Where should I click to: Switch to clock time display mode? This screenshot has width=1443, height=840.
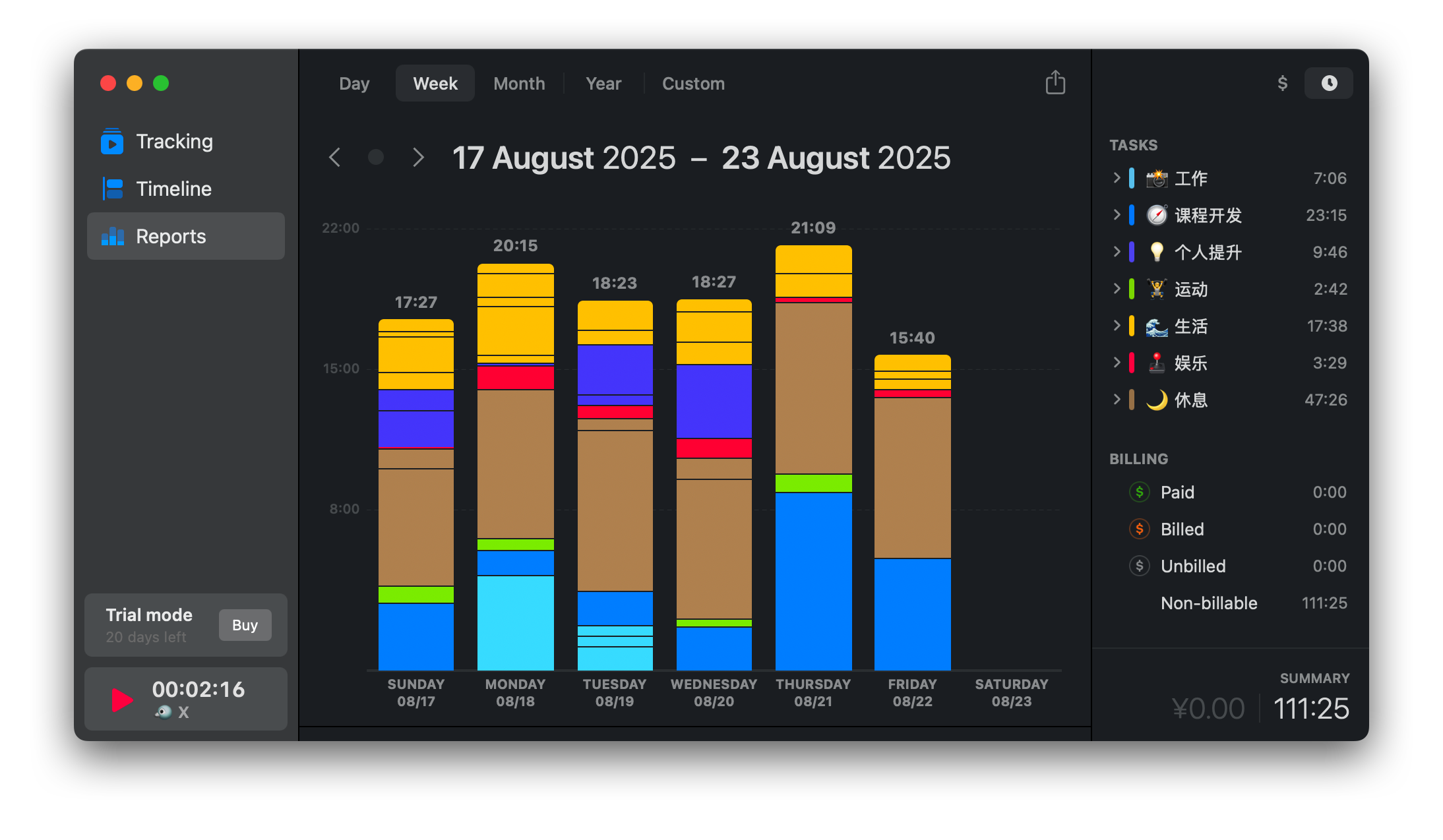pyautogui.click(x=1328, y=83)
